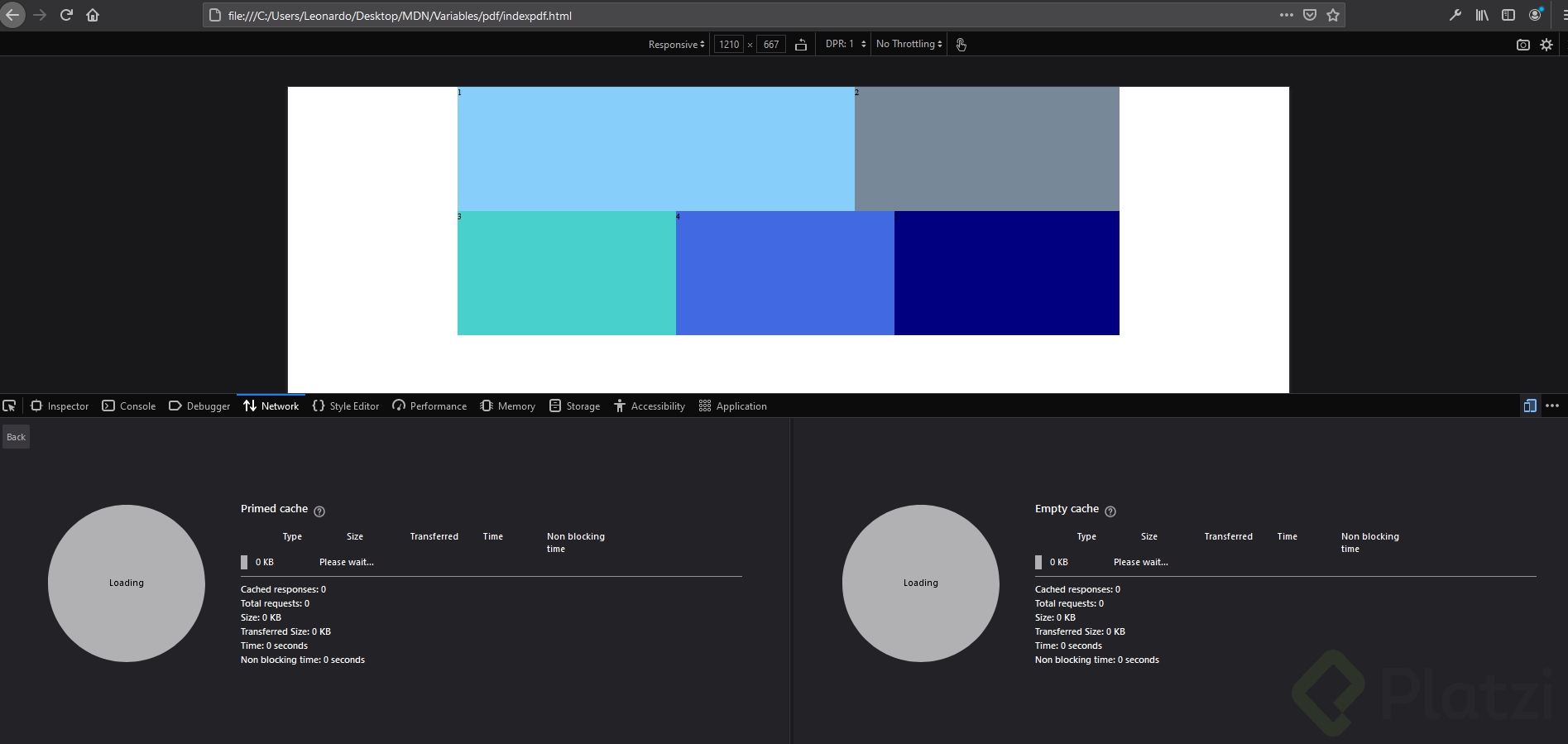The height and width of the screenshot is (744, 1568).
Task: Open Empty cache help icon
Action: point(1110,511)
